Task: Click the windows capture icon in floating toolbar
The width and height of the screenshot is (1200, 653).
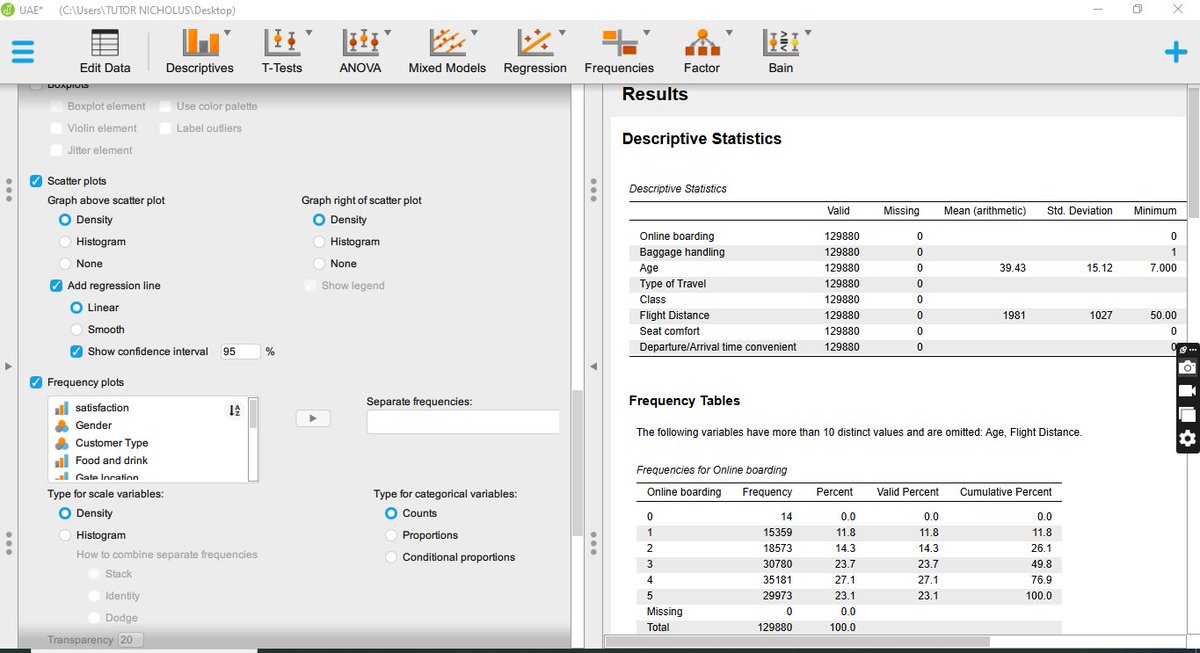Action: click(x=1187, y=414)
